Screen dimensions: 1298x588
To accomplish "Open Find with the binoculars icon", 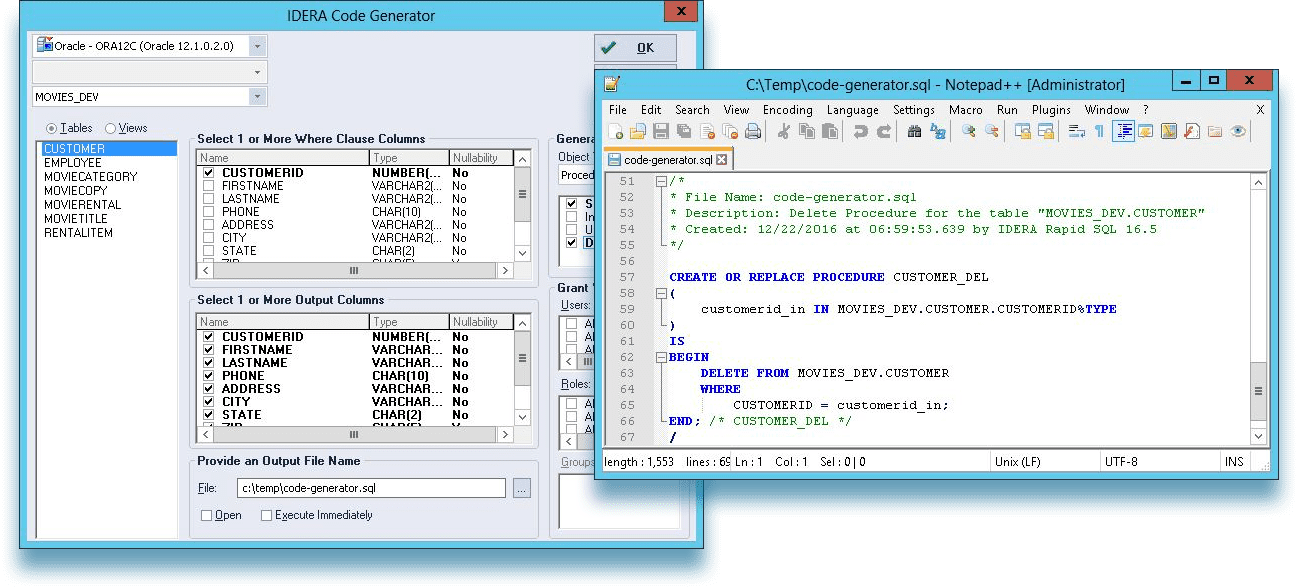I will coord(914,131).
